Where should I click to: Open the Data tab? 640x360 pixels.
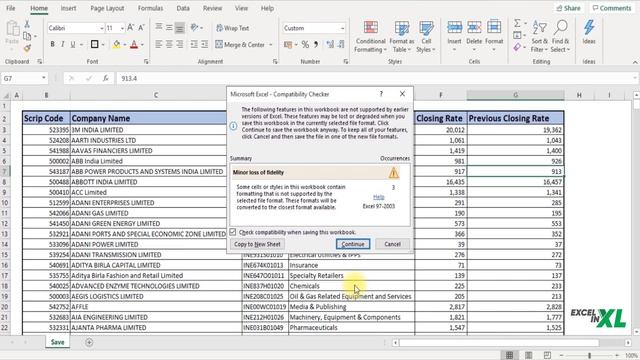point(183,8)
